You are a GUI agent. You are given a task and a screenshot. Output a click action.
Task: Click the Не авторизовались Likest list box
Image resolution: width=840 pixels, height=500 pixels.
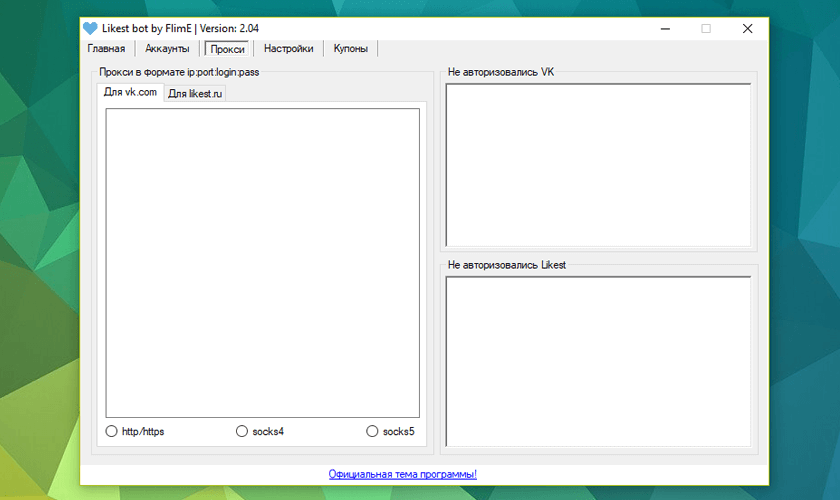pos(598,361)
